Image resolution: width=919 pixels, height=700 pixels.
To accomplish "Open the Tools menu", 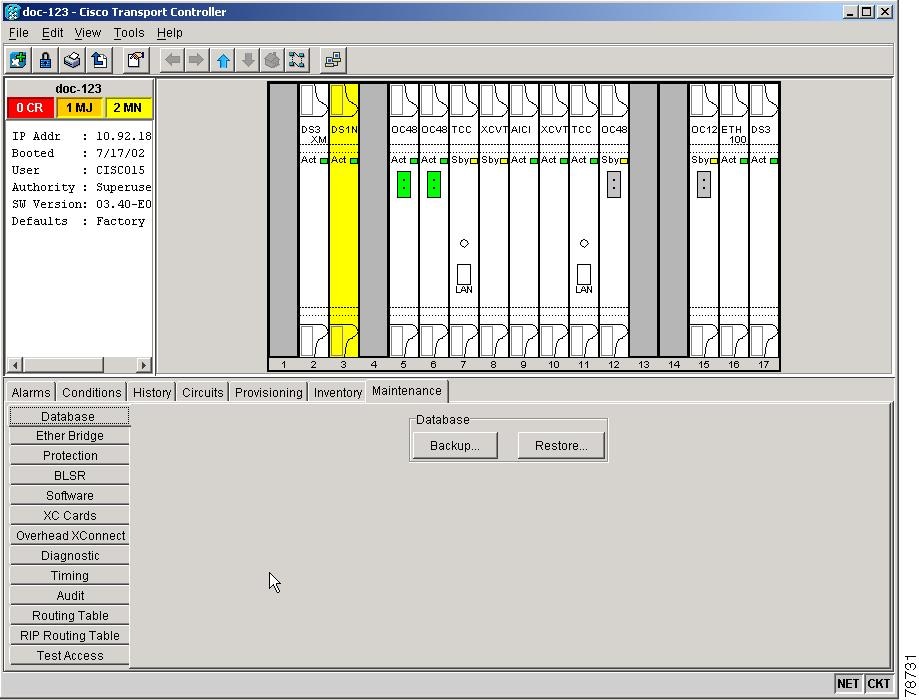I will click(x=129, y=33).
